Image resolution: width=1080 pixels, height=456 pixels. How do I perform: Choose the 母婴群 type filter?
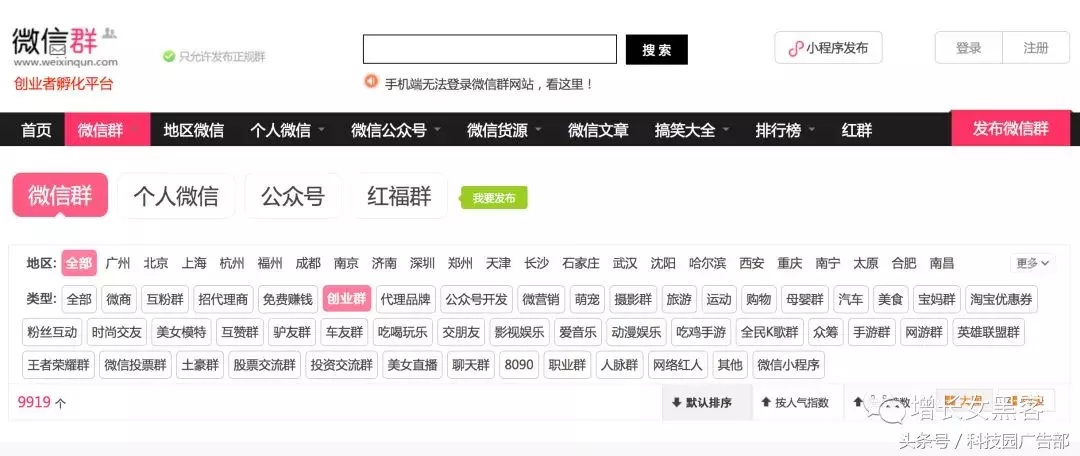pyautogui.click(x=805, y=300)
